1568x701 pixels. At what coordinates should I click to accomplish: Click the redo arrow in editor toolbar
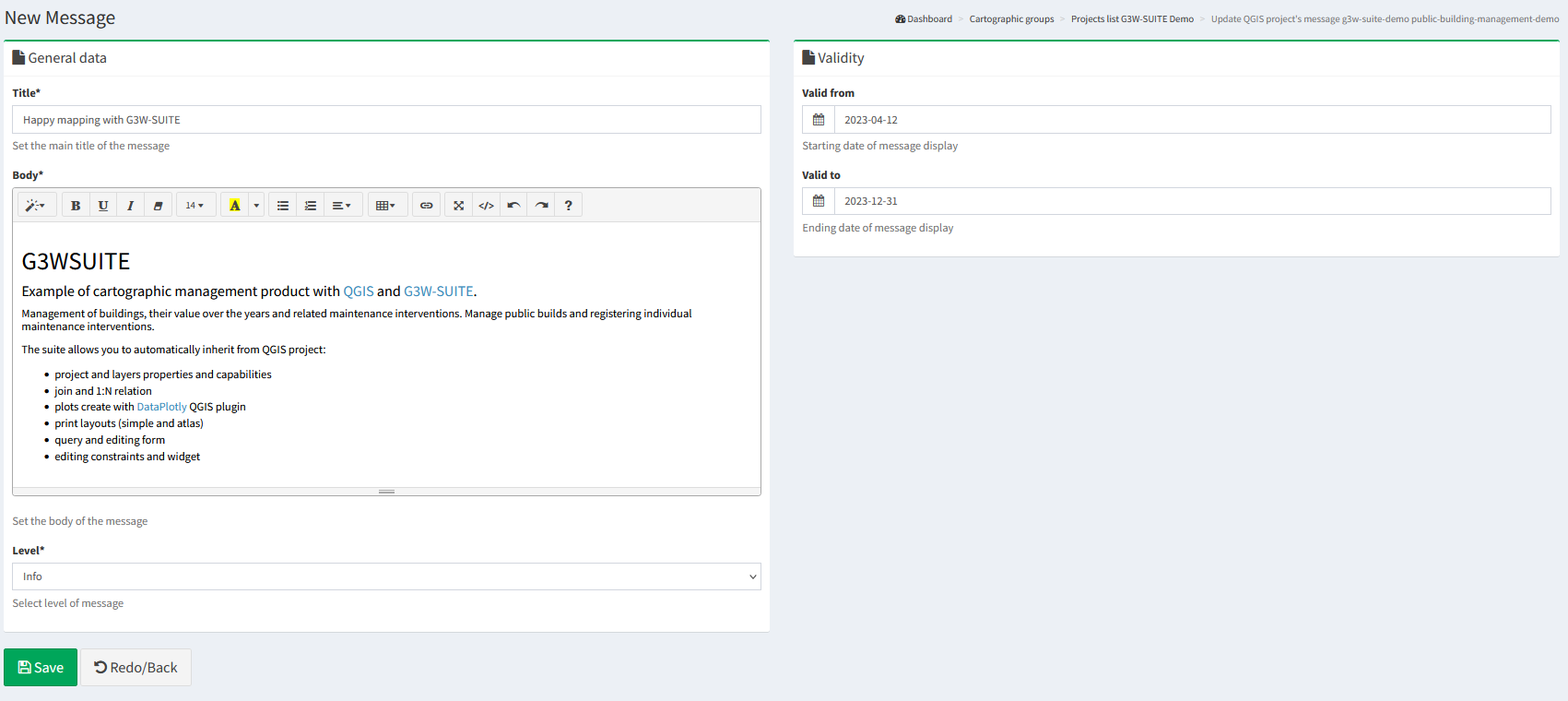[x=541, y=206]
